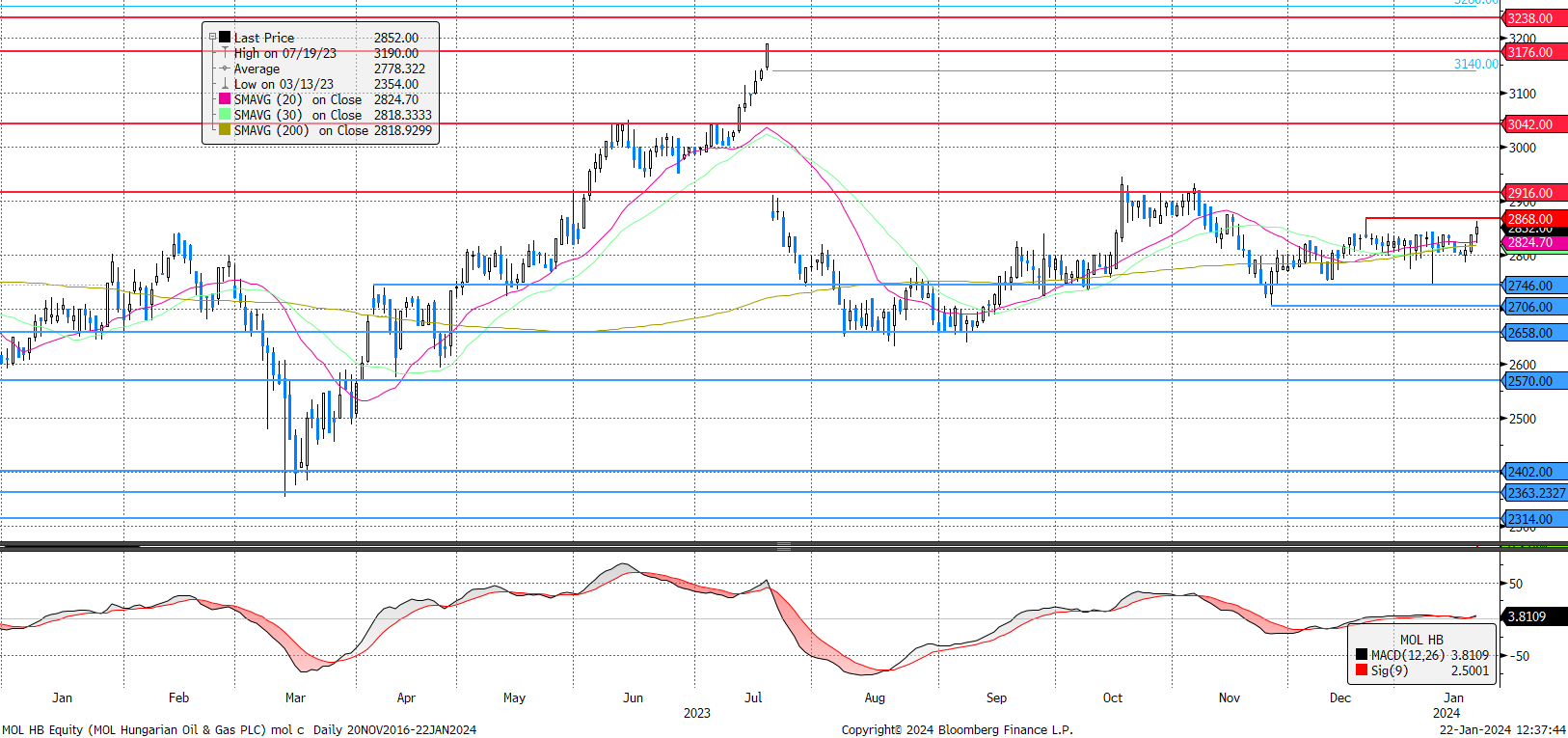Select the blue 2402.00 price level tag
Screen dimensions: 1568x738
pos(1535,472)
